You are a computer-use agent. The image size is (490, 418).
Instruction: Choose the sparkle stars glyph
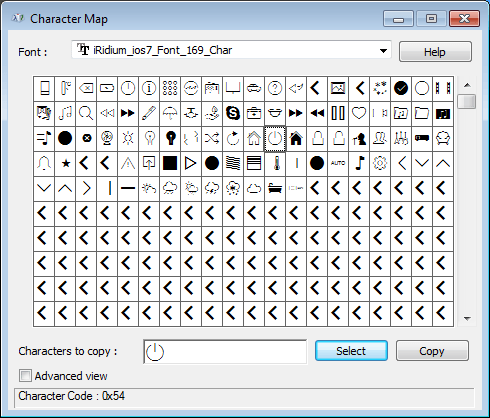[380, 88]
